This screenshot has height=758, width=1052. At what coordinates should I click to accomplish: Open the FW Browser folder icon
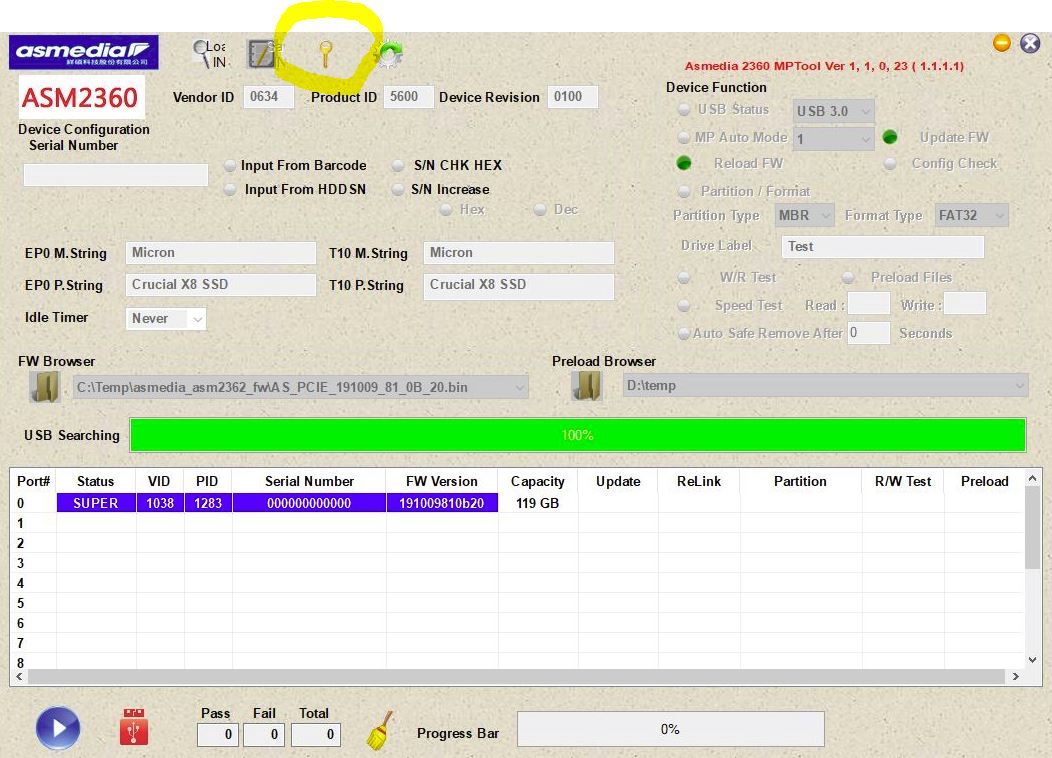(x=45, y=387)
